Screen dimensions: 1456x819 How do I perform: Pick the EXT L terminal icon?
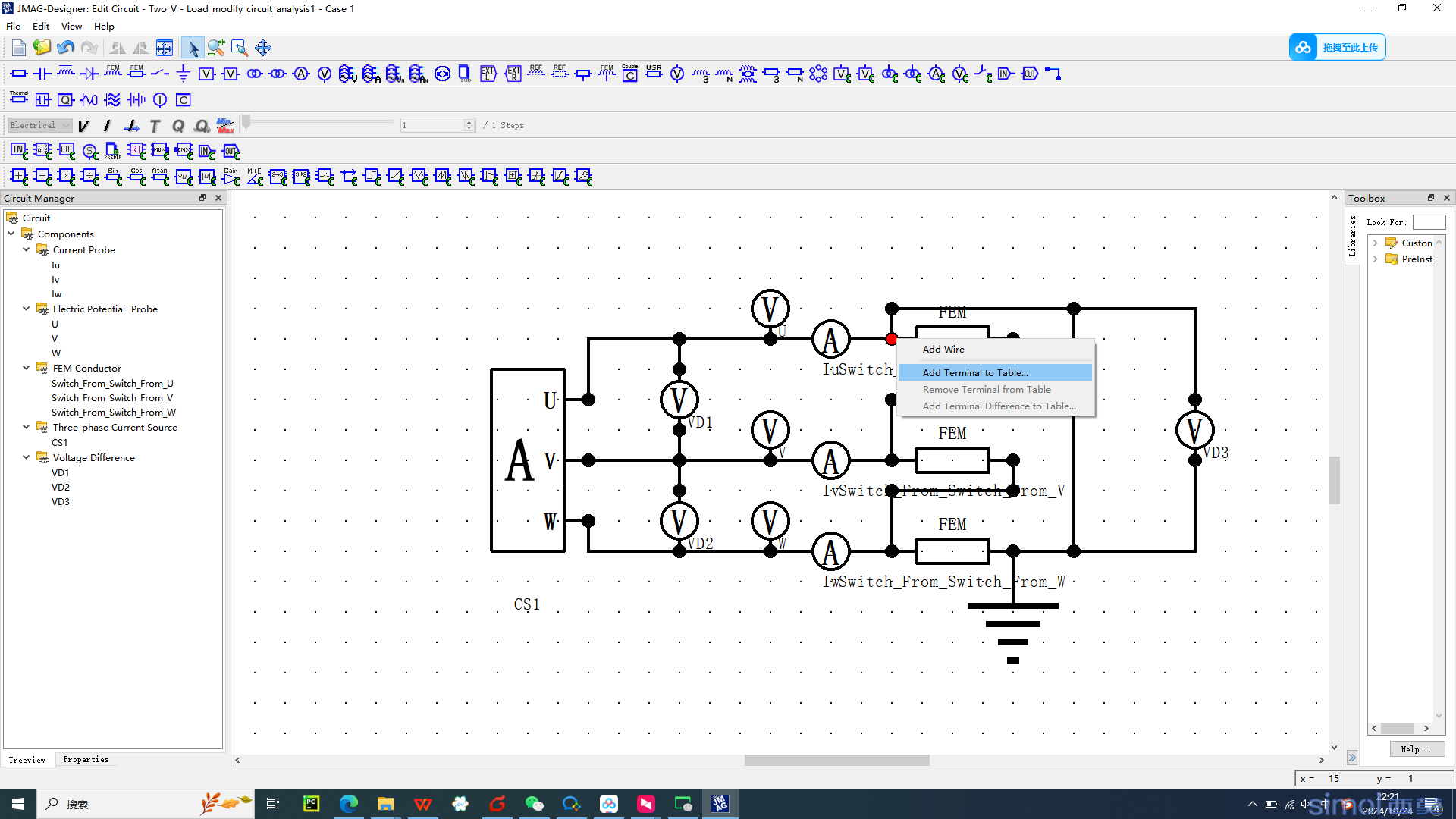coord(489,74)
